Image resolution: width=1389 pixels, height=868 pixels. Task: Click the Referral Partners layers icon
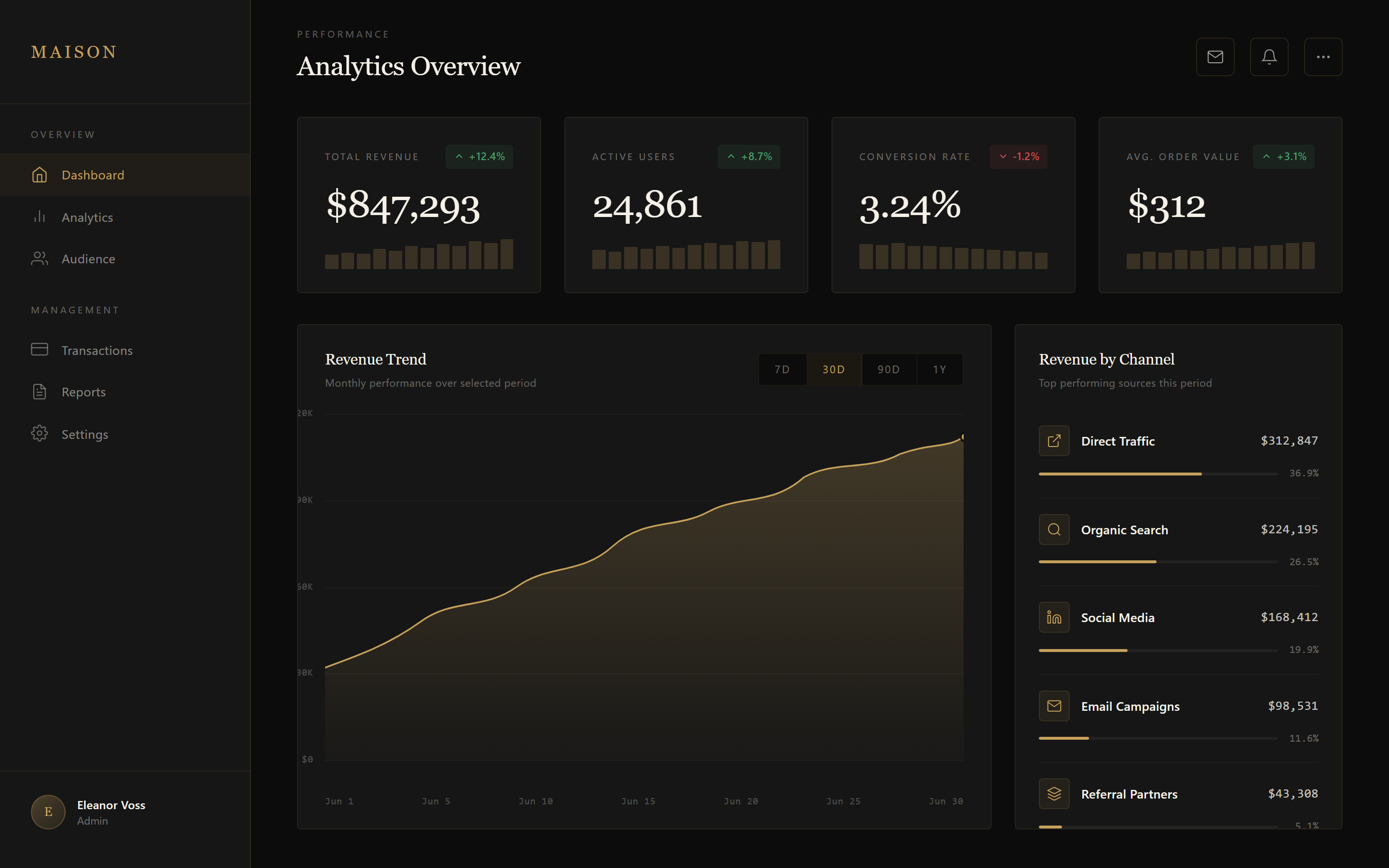point(1054,793)
